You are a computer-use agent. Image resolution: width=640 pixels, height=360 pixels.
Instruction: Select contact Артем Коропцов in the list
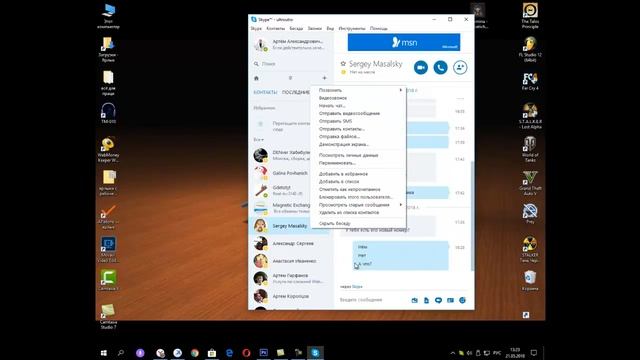pos(291,296)
